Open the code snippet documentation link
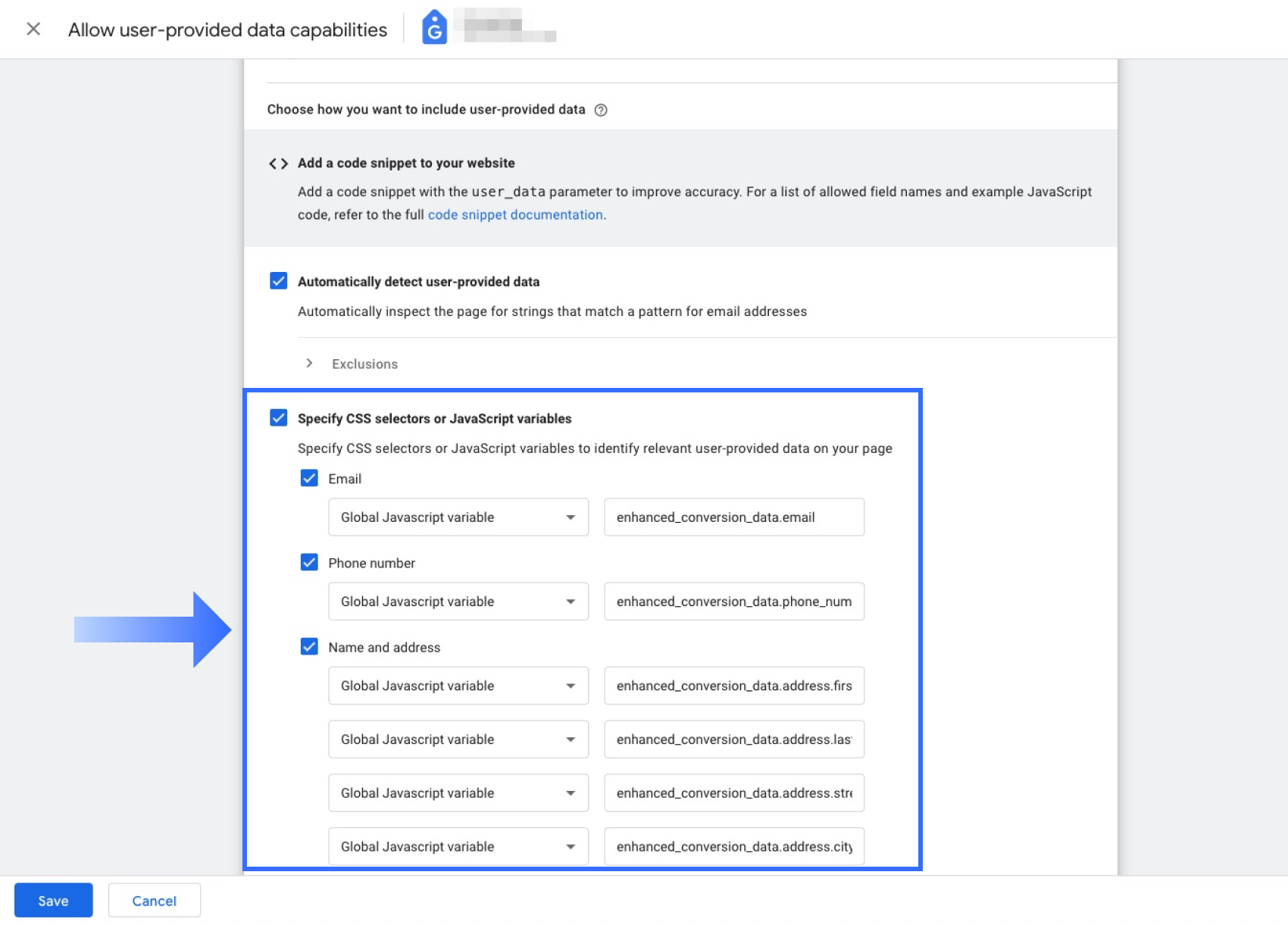Image resolution: width=1288 pixels, height=925 pixels. tap(515, 215)
